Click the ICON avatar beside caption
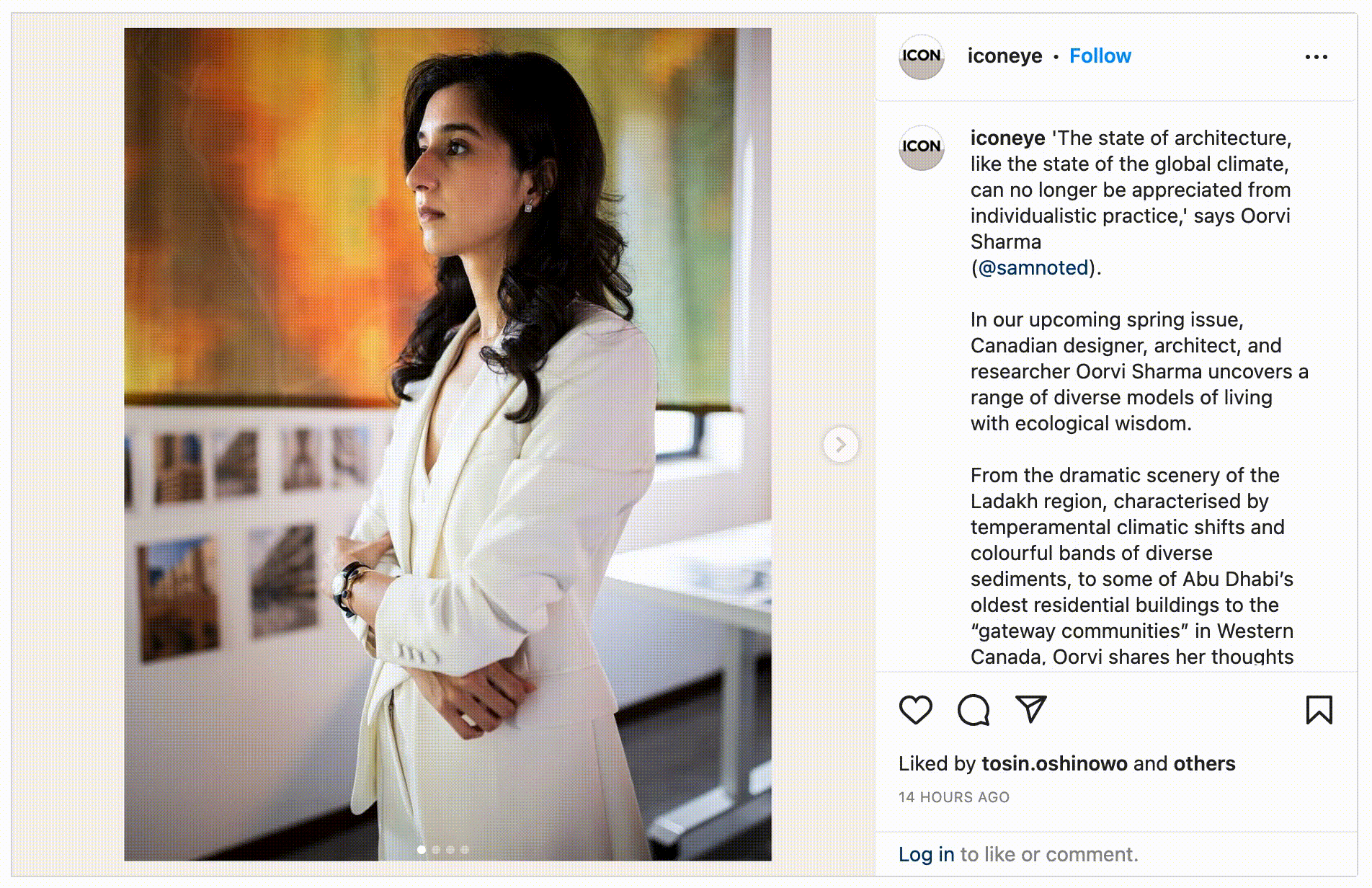1372x888 pixels. point(922,147)
